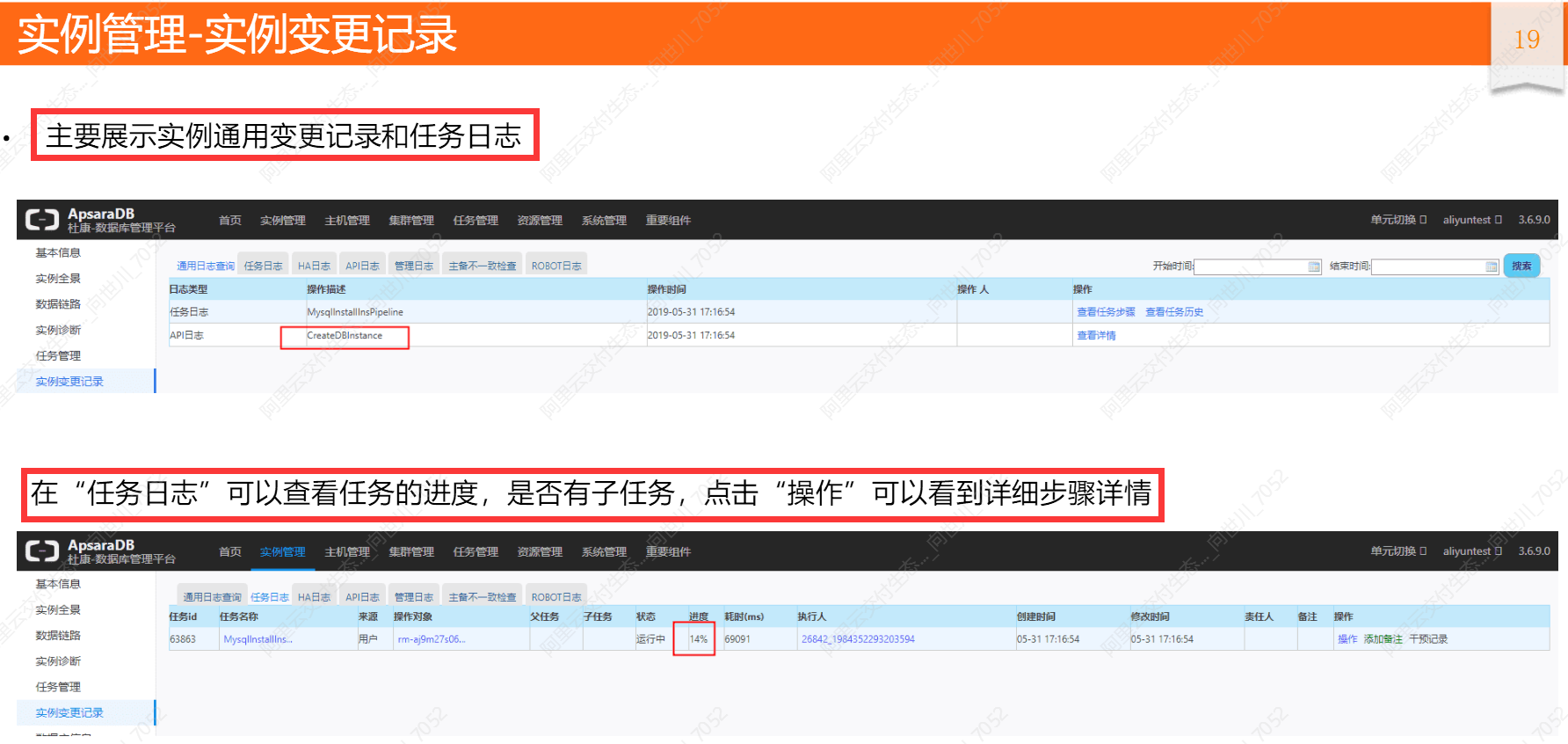Open 任务管理 in the upper screenshot's top menu

475,221
